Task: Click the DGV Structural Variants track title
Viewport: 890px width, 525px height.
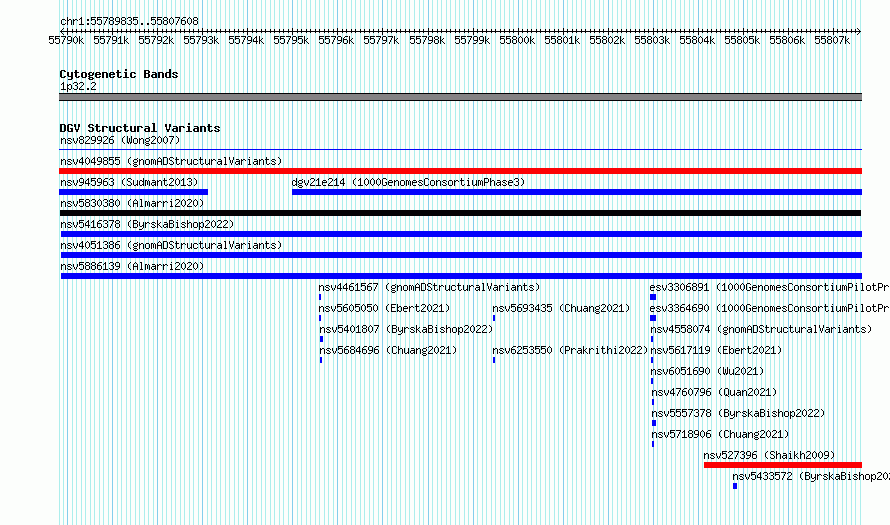Action: click(x=140, y=128)
